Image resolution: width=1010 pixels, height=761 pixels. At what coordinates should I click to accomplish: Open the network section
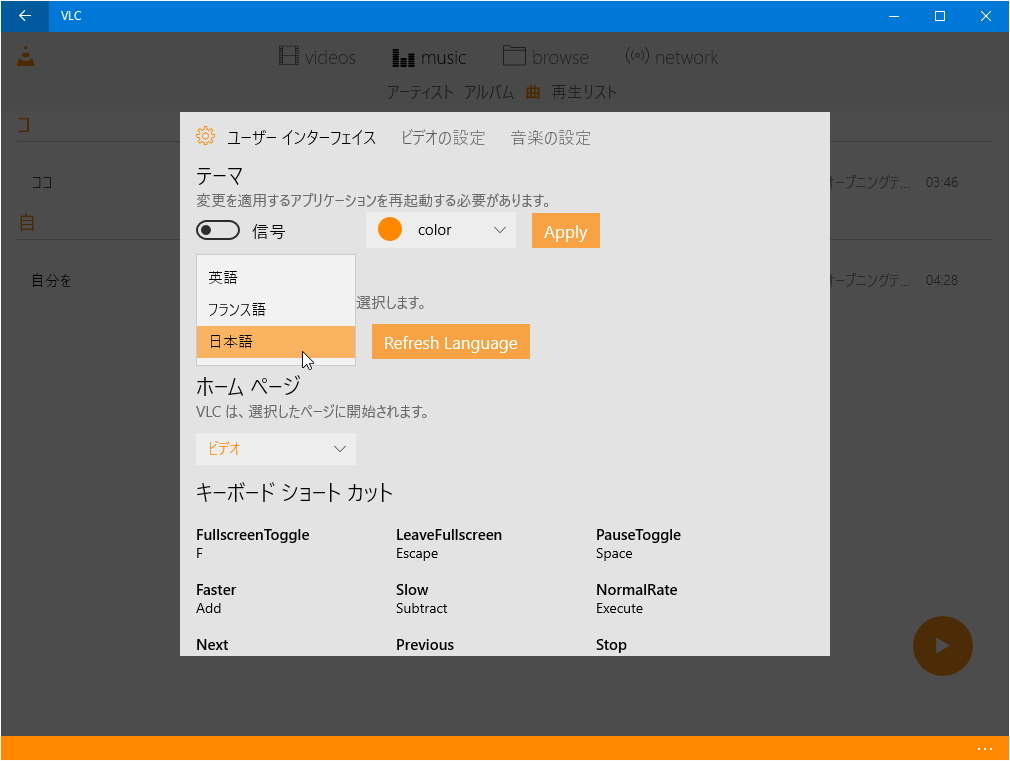pyautogui.click(x=671, y=57)
